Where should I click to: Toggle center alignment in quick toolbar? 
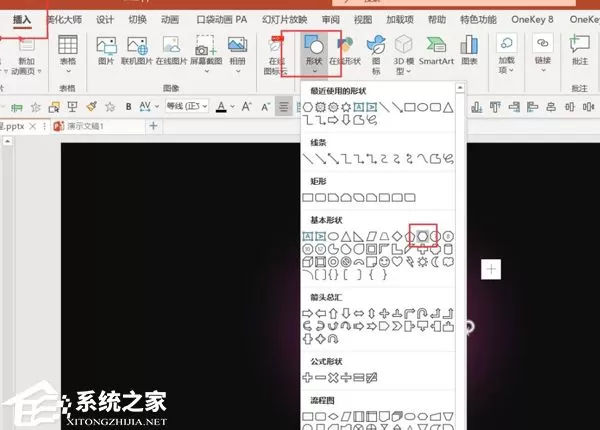[x=284, y=107]
